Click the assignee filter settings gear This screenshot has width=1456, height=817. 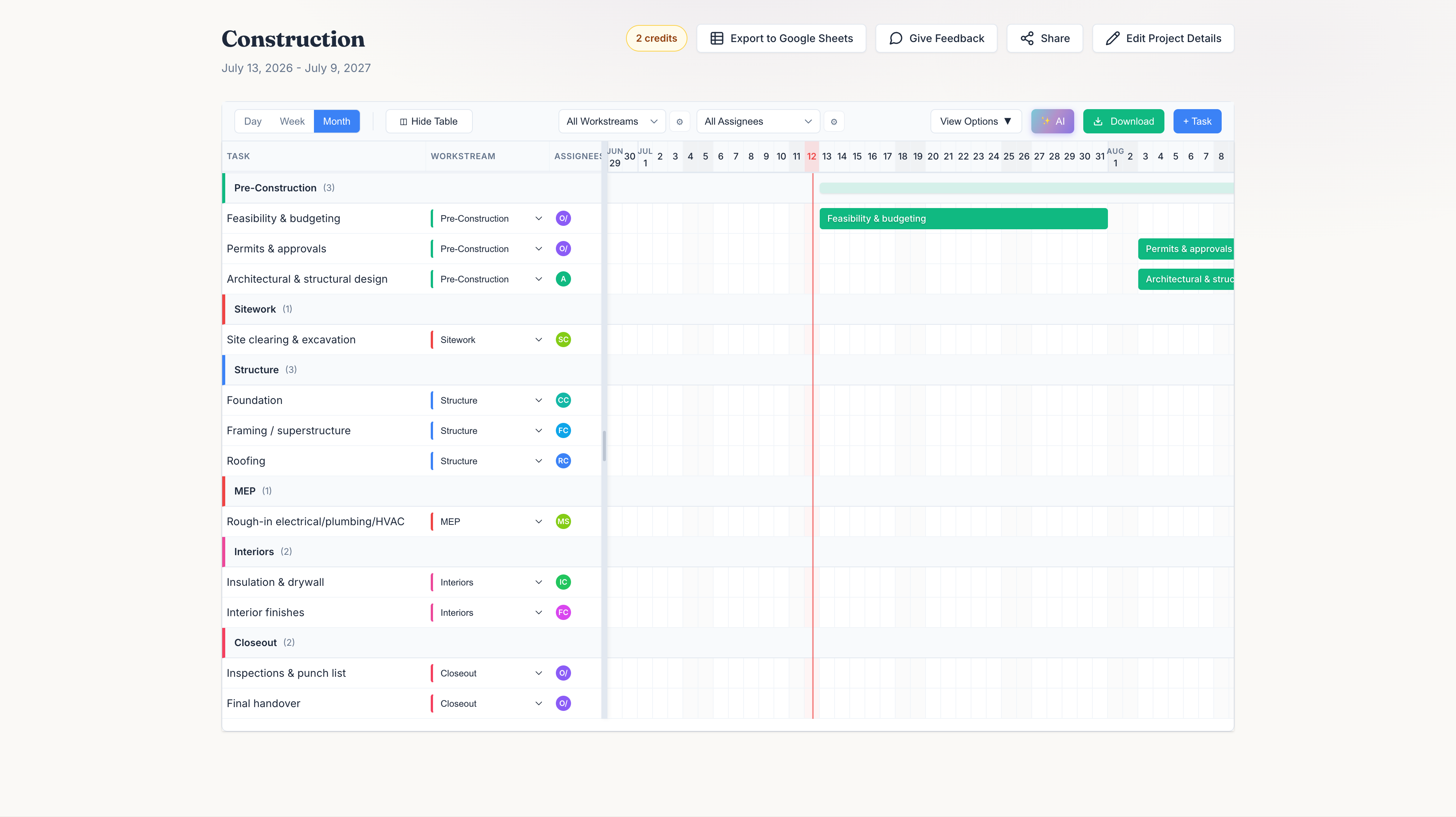pyautogui.click(x=834, y=122)
